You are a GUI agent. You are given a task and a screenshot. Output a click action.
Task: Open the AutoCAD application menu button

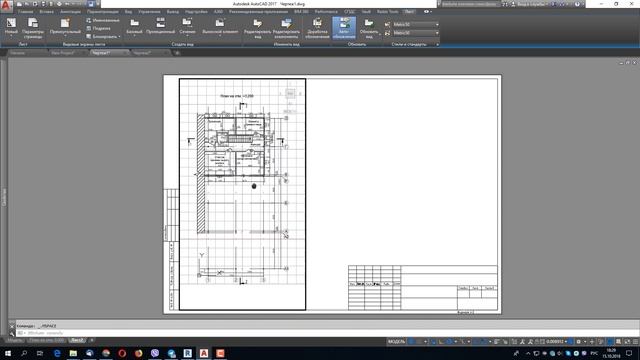pyautogui.click(x=6, y=5)
